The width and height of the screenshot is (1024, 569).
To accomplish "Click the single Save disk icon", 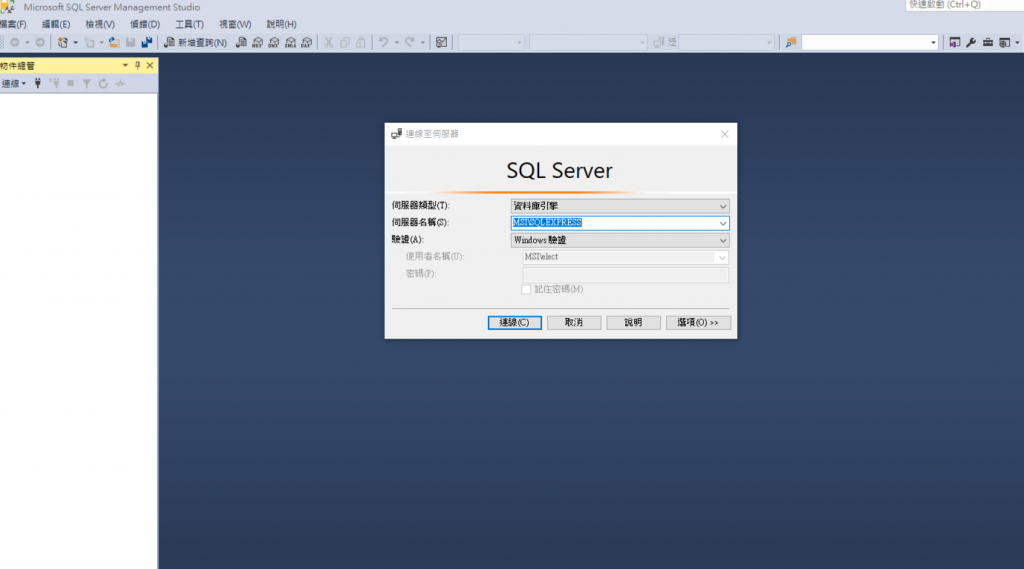I will 130,42.
